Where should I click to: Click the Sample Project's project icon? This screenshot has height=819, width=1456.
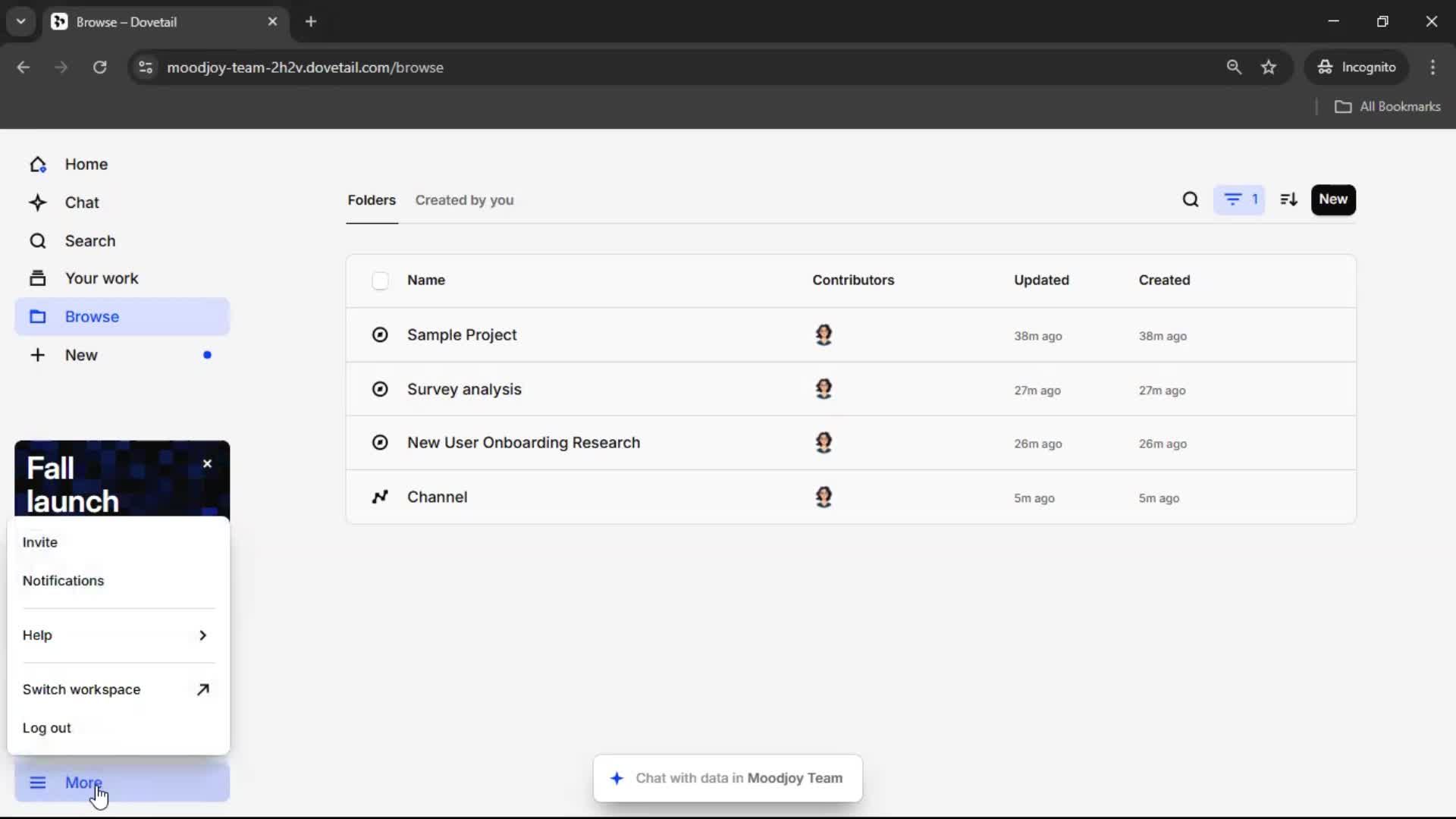tap(380, 334)
